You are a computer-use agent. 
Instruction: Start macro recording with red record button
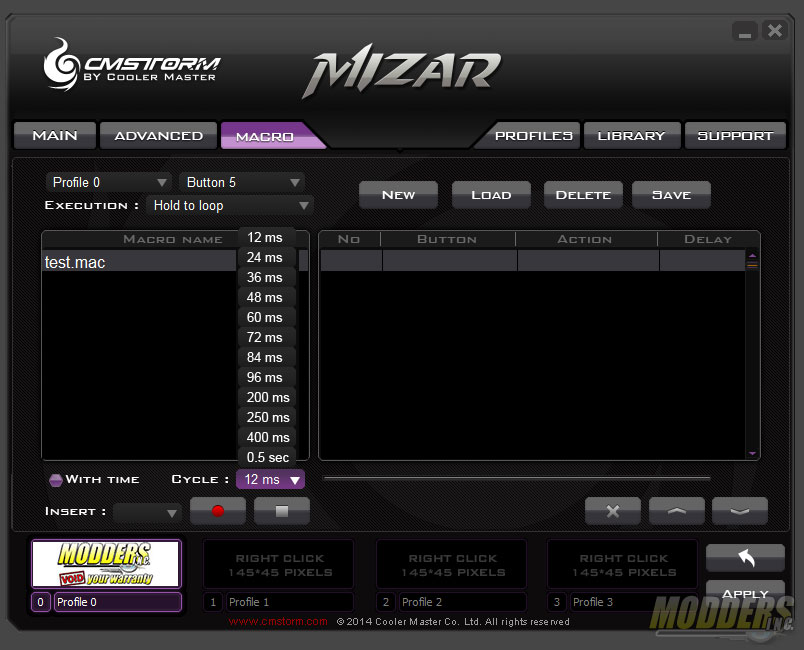point(218,511)
